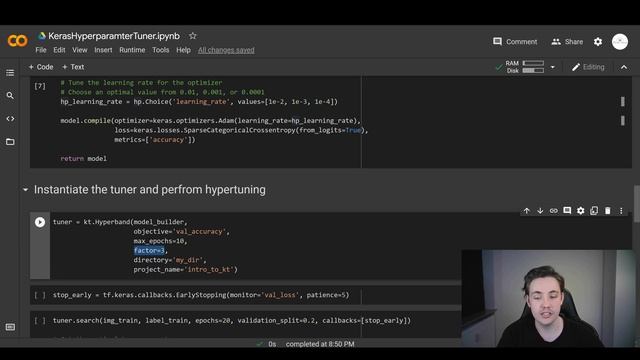Screen dimensions: 640x360
Task: Open the View menu
Action: pos(80,50)
